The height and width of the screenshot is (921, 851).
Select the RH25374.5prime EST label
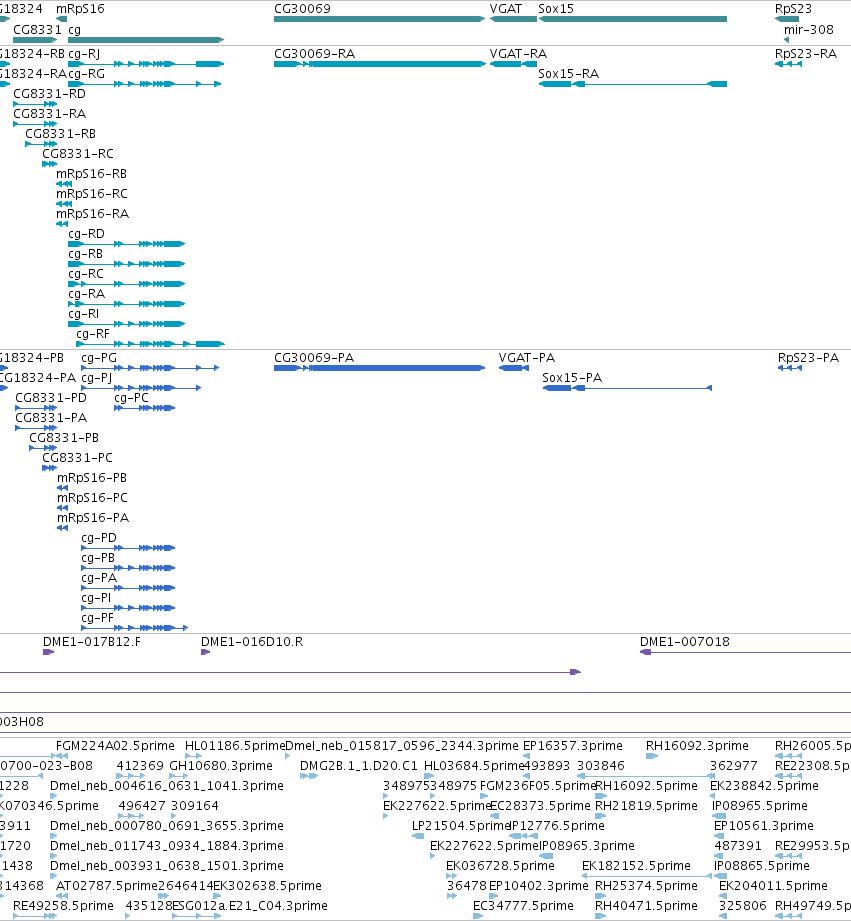coord(646,886)
